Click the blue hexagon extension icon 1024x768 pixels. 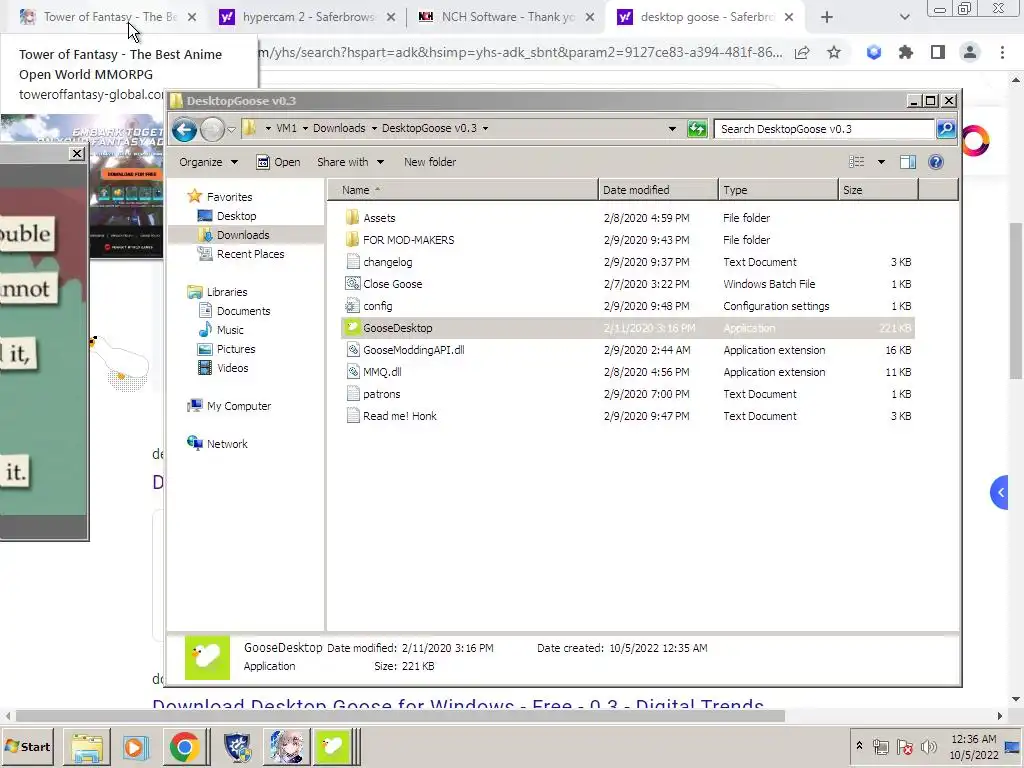(874, 52)
